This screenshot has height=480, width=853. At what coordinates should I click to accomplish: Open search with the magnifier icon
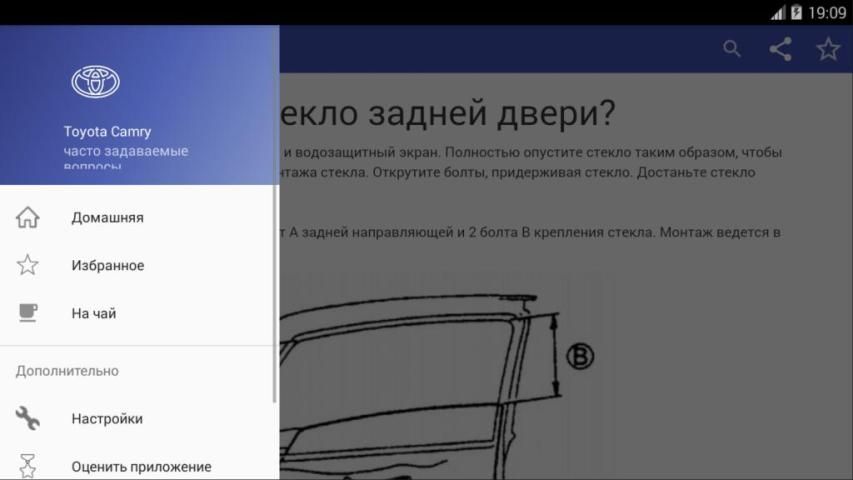(x=732, y=49)
